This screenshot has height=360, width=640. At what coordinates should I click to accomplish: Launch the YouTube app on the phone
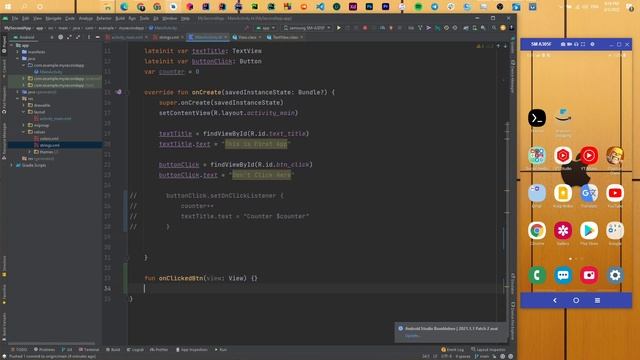[x=615, y=193]
